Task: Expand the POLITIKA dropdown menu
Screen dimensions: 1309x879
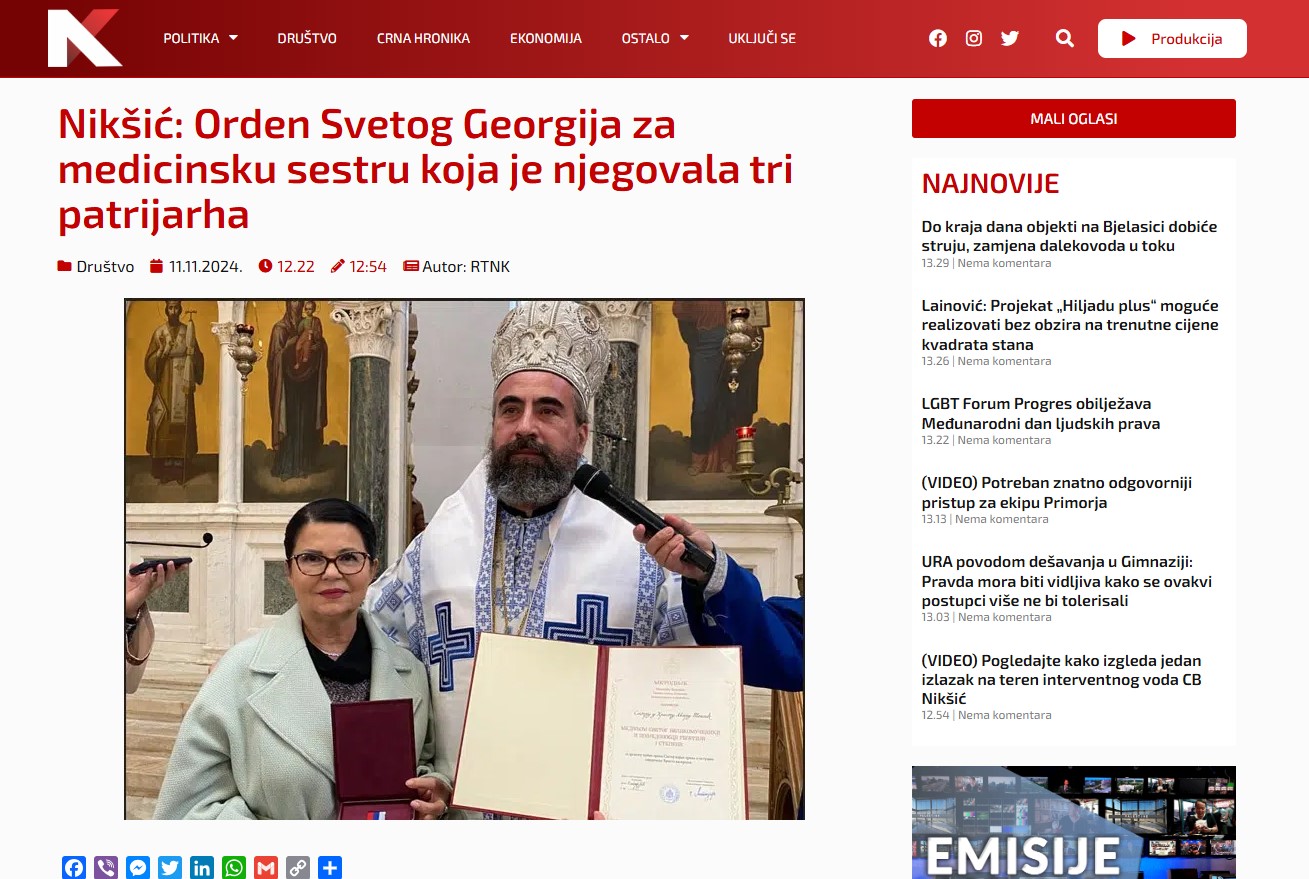Action: point(200,38)
